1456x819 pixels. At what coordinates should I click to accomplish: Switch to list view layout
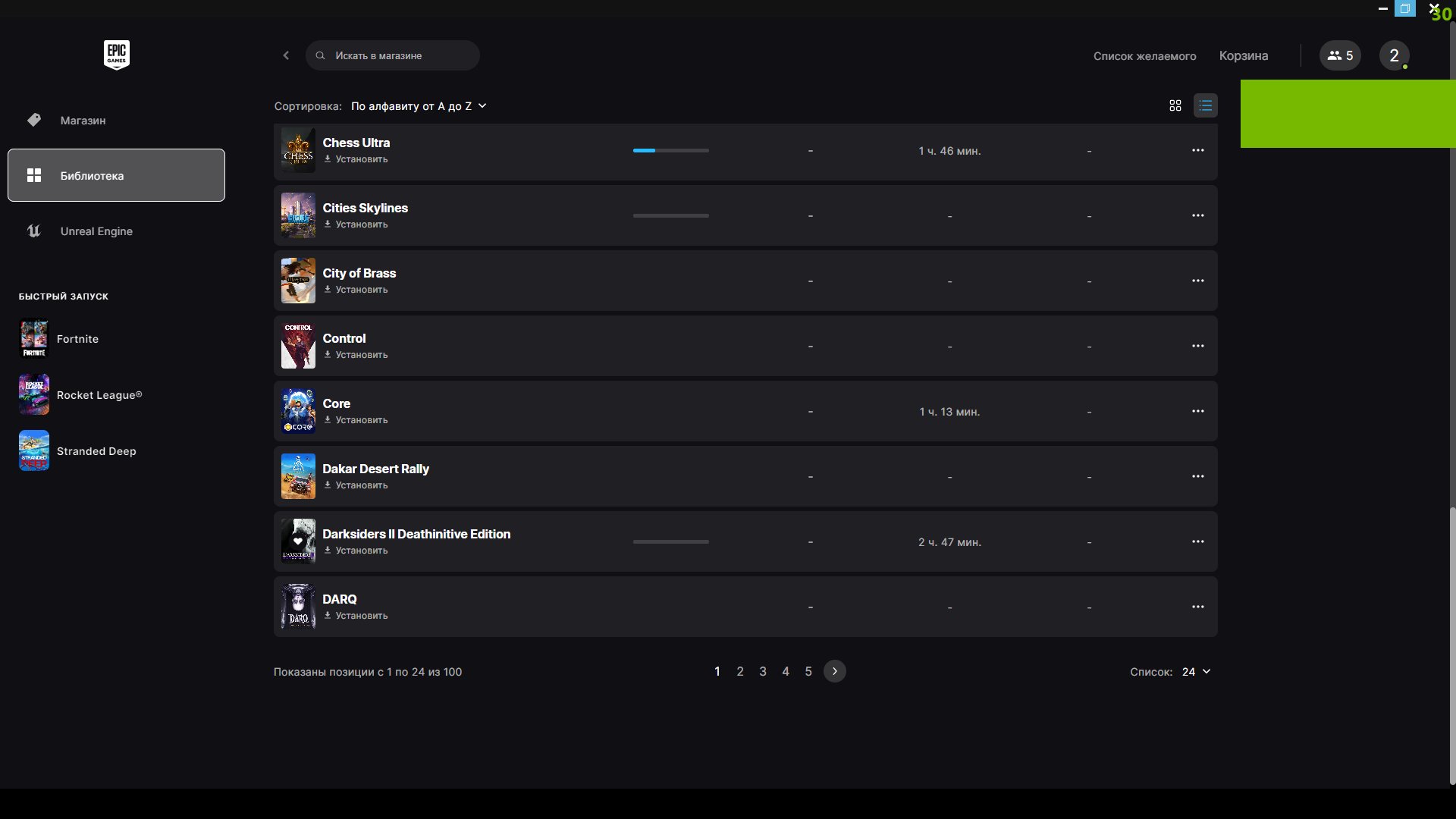point(1205,106)
